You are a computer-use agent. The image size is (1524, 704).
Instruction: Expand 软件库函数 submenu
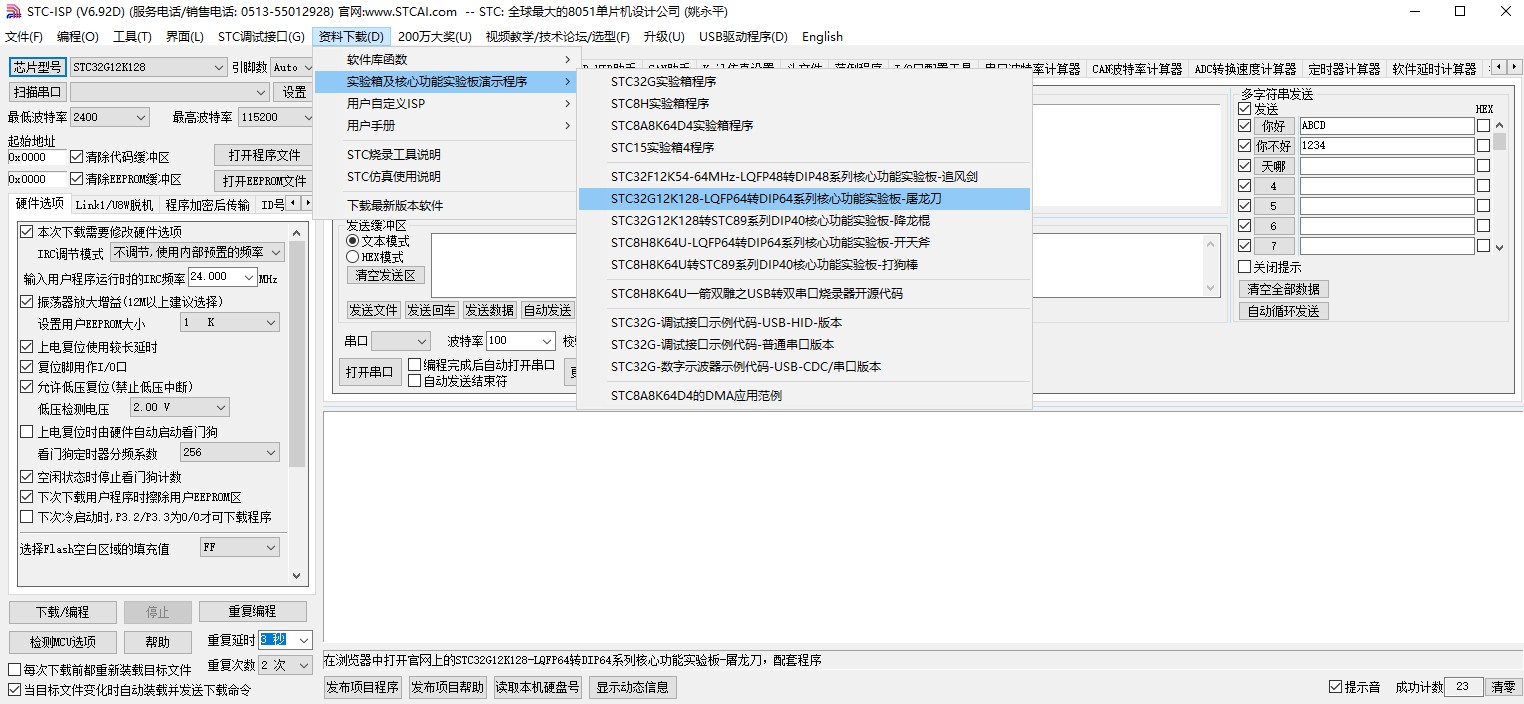(x=445, y=60)
